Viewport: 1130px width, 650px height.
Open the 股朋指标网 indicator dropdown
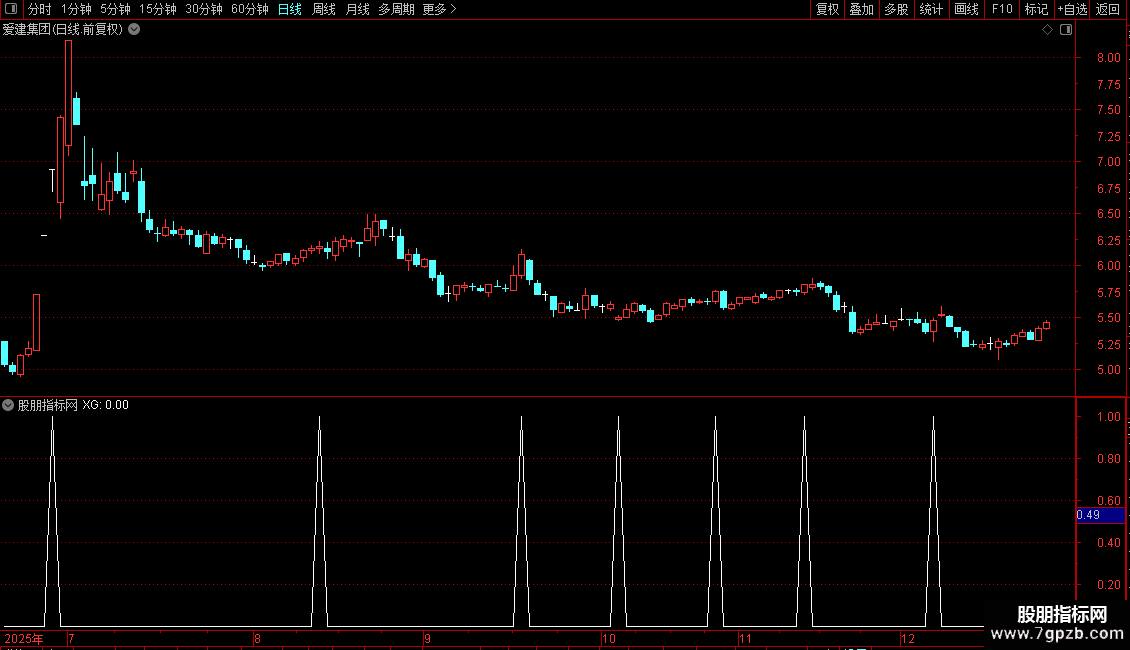(x=8, y=405)
